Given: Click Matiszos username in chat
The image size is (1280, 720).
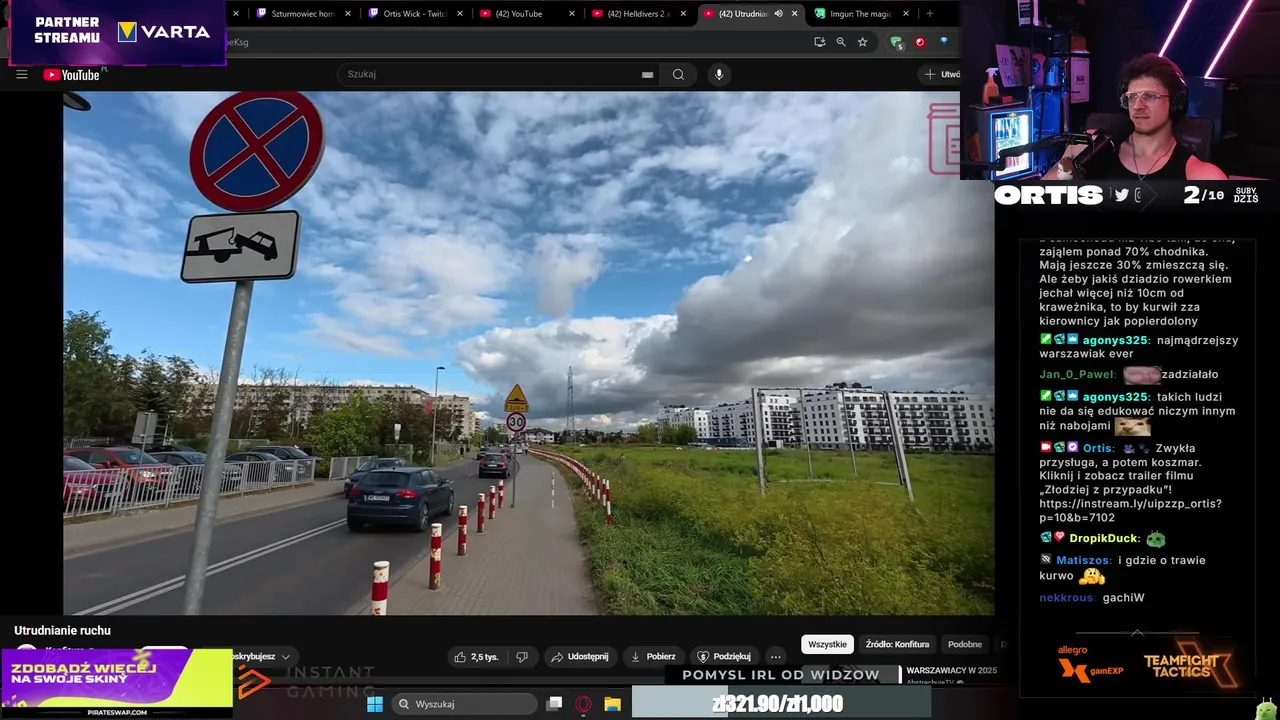Looking at the screenshot, I should [x=1082, y=560].
